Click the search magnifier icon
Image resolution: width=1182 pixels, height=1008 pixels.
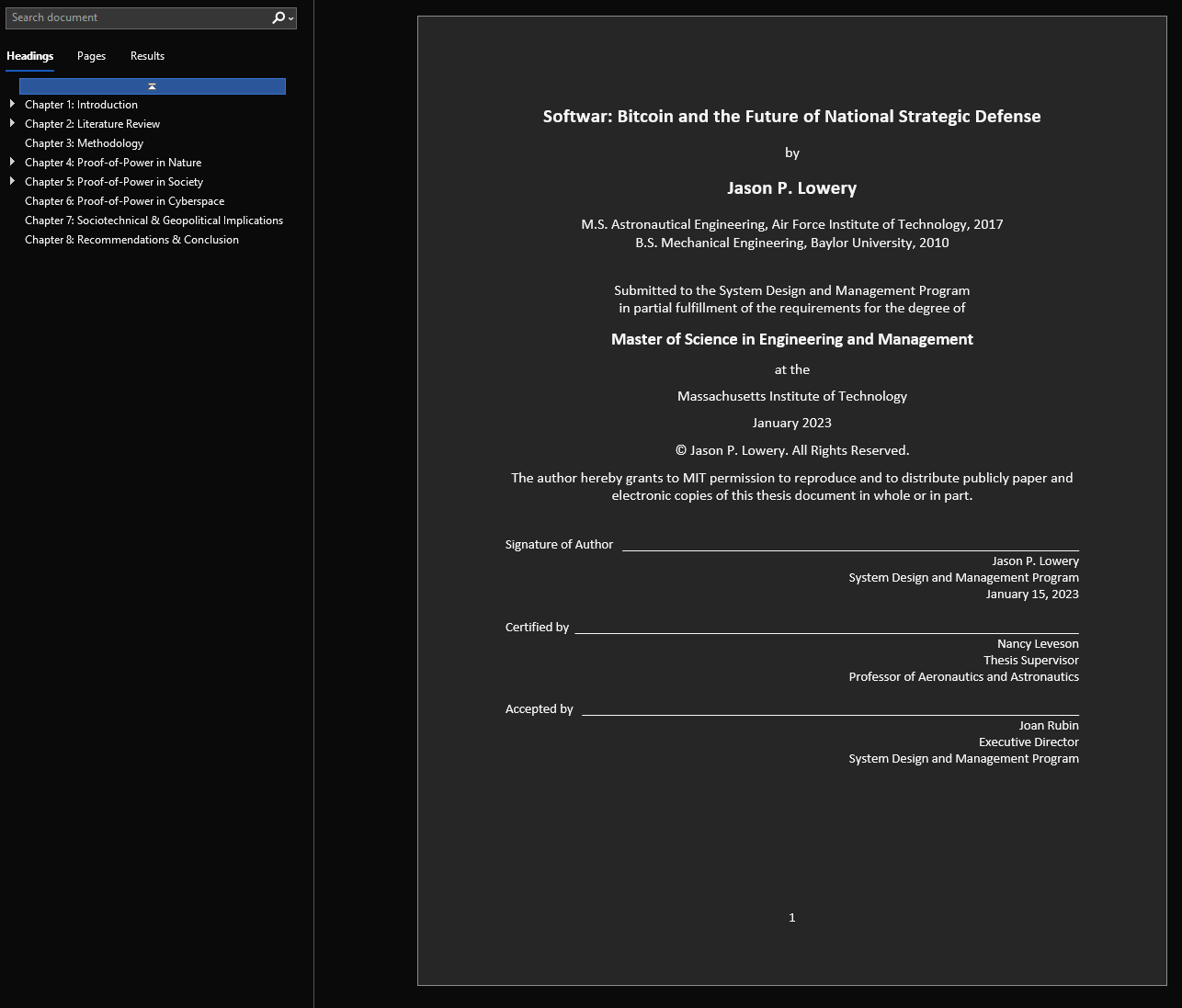tap(278, 17)
